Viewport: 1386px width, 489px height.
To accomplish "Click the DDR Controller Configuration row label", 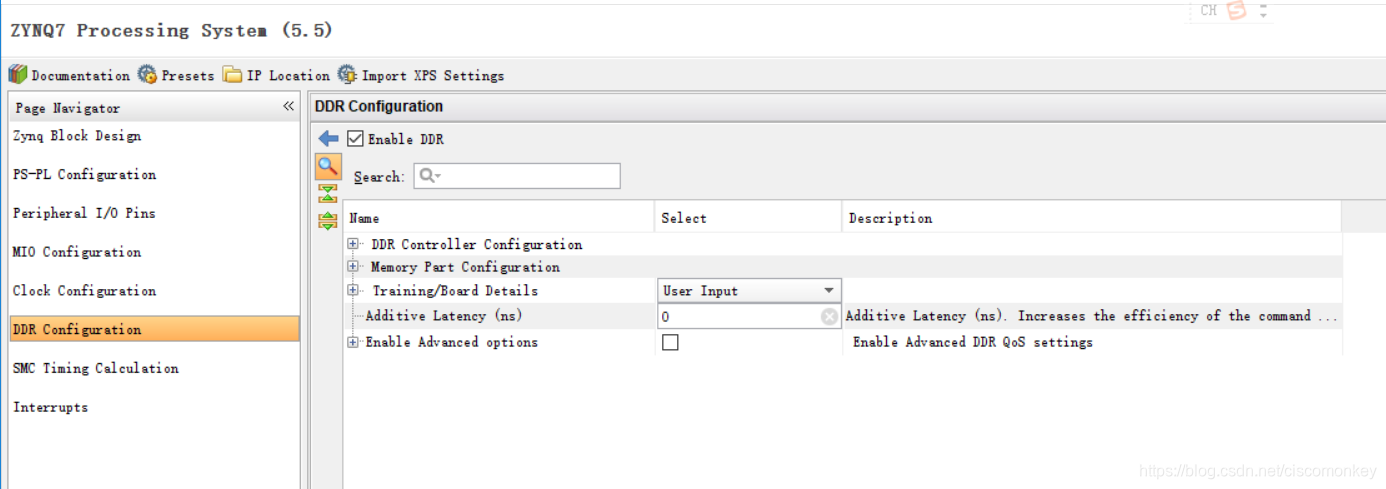I will pyautogui.click(x=476, y=244).
